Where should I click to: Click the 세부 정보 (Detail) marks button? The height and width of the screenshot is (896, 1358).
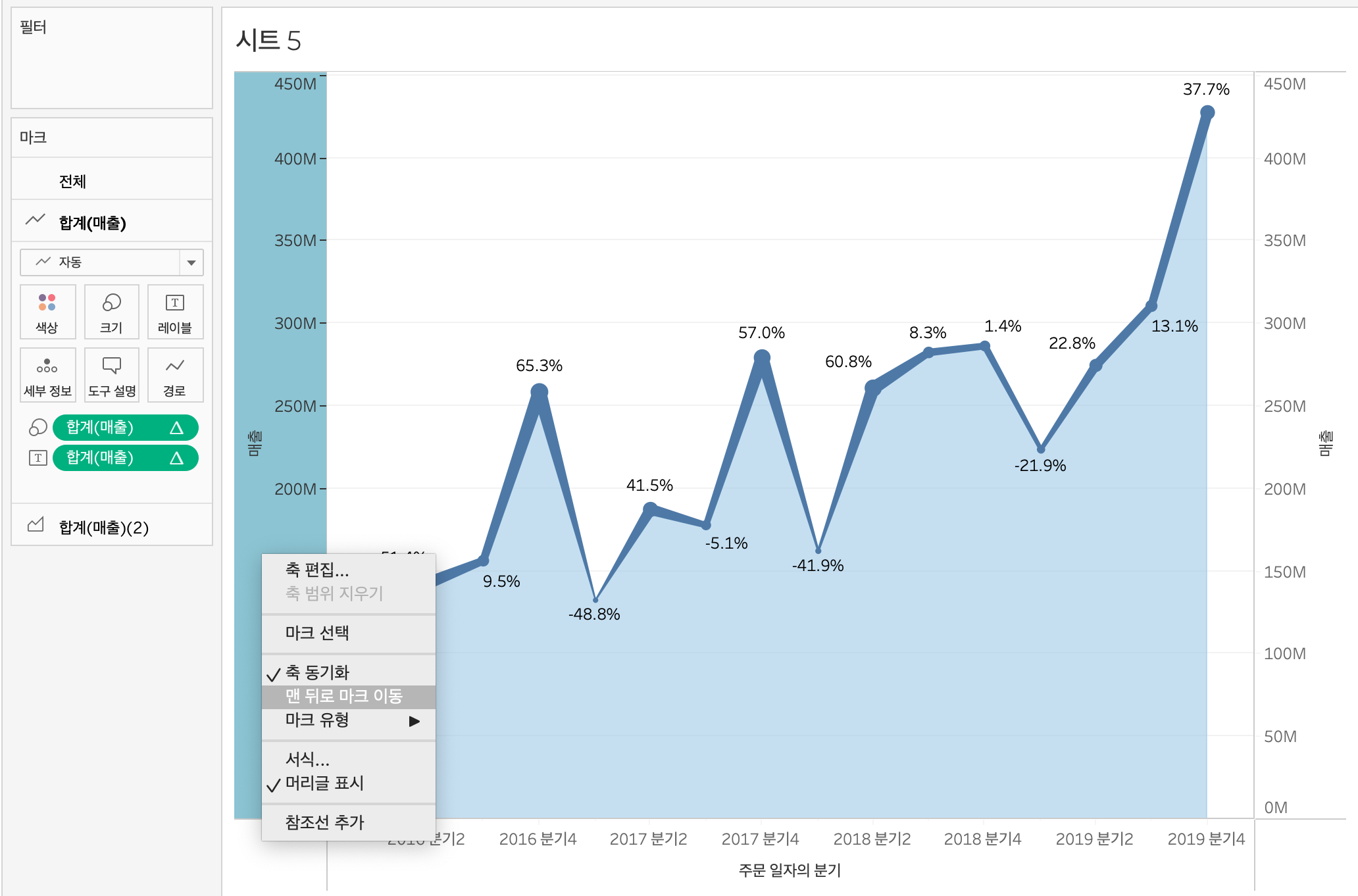(x=47, y=375)
